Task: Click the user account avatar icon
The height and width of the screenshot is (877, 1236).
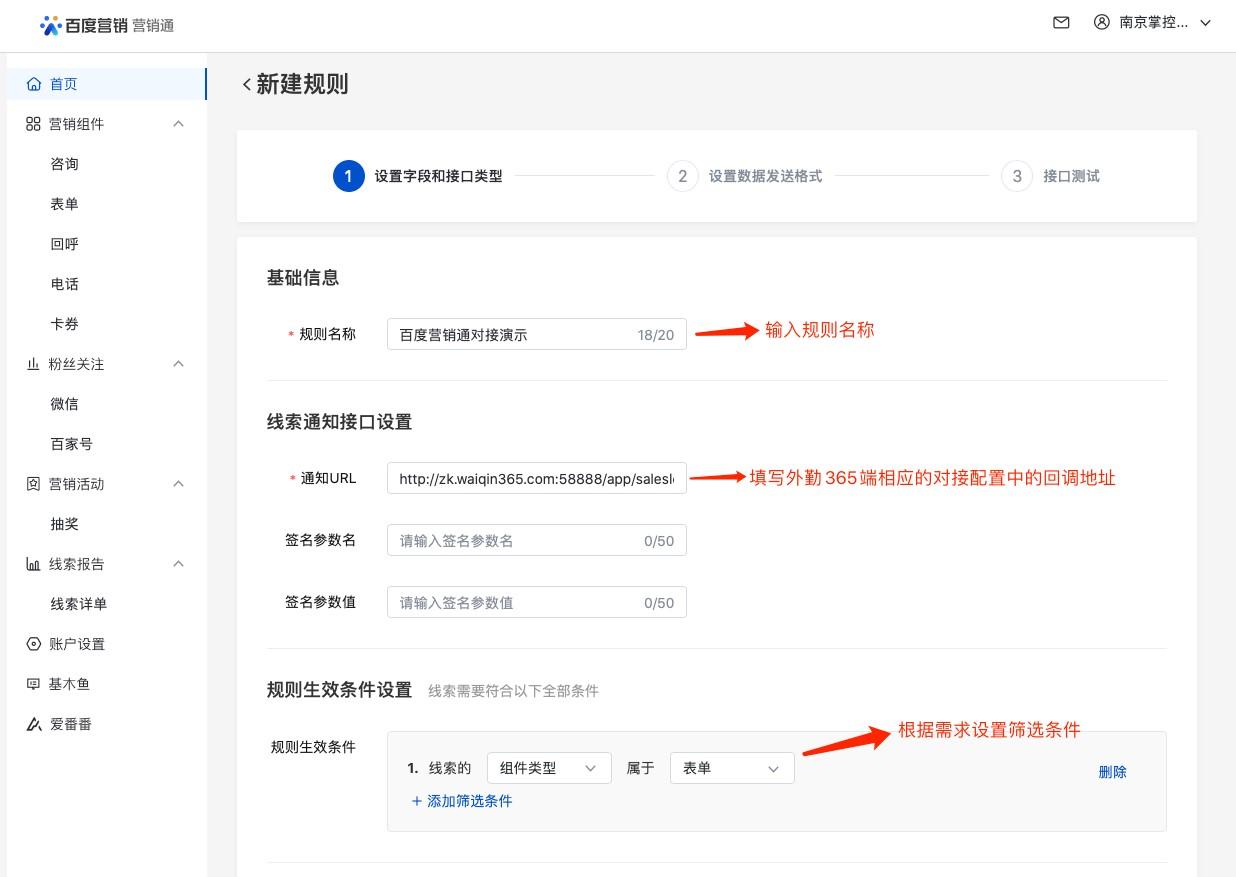Action: [x=1102, y=23]
